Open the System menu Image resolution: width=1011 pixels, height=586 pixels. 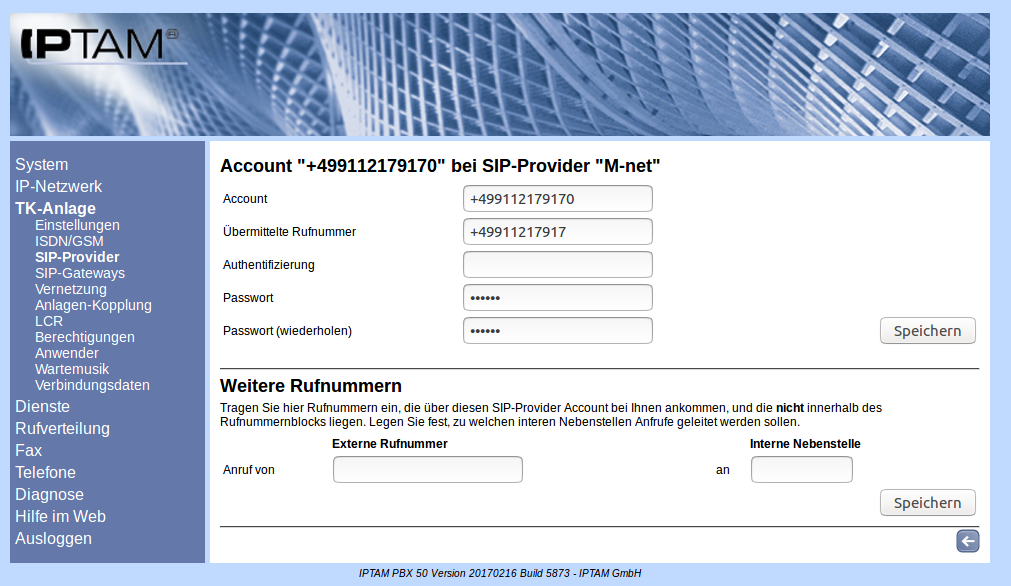(x=42, y=164)
